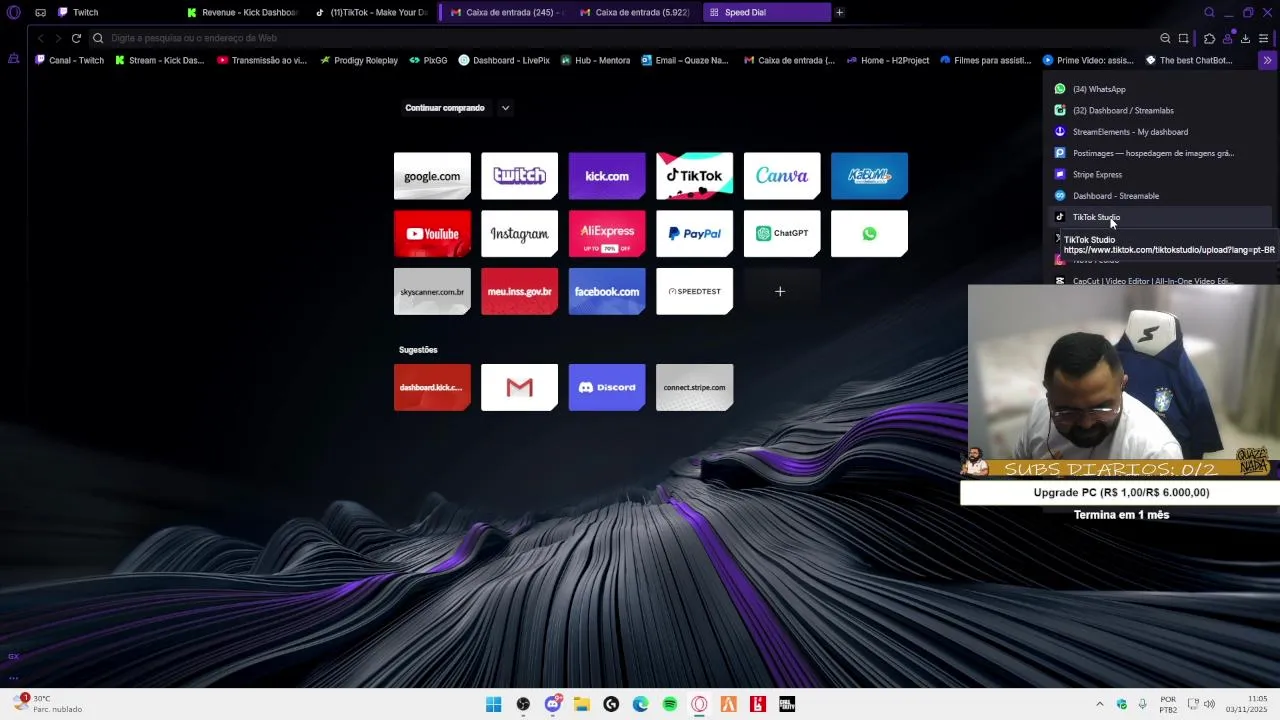
Task: Open a new tab with the plus button
Action: coord(839,12)
